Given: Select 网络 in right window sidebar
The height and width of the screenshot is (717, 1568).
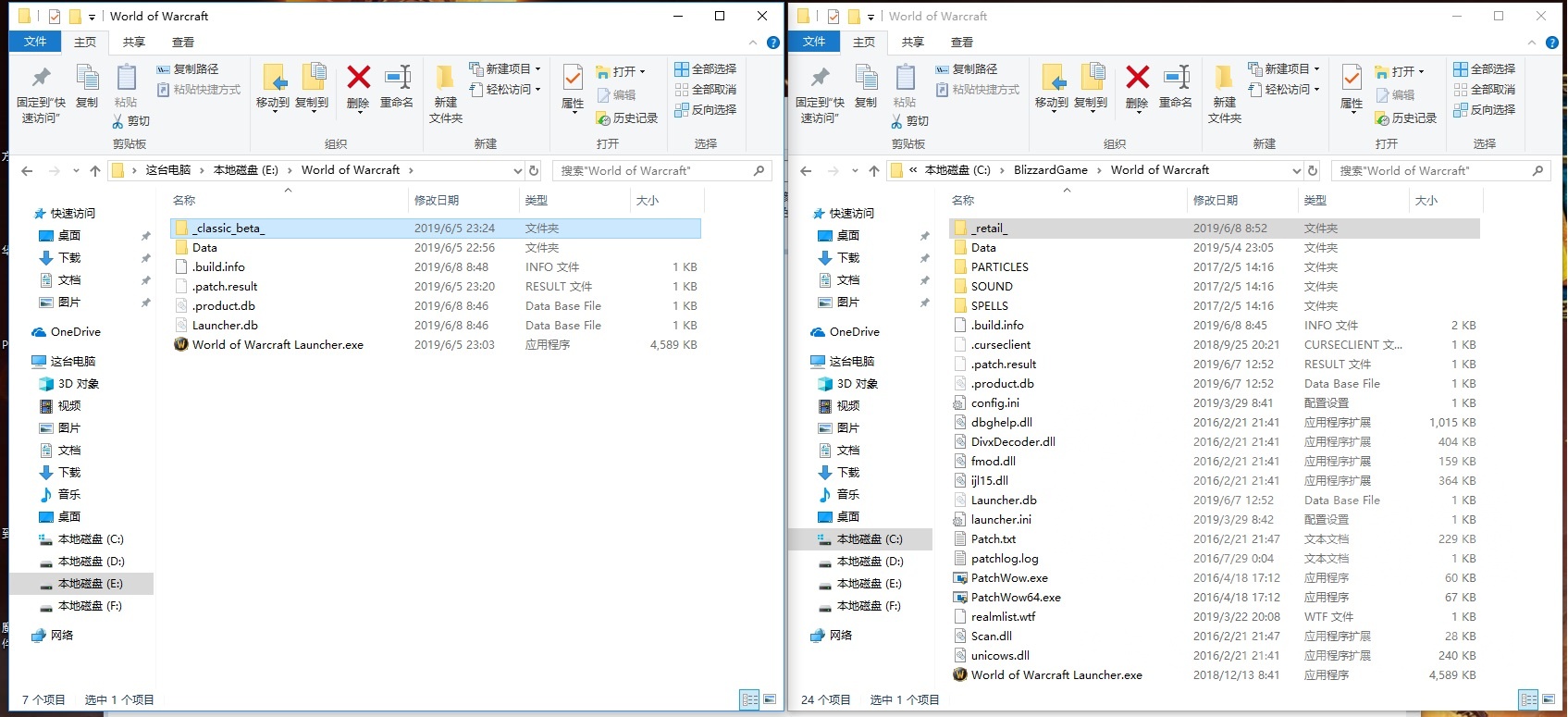Looking at the screenshot, I should tap(841, 636).
